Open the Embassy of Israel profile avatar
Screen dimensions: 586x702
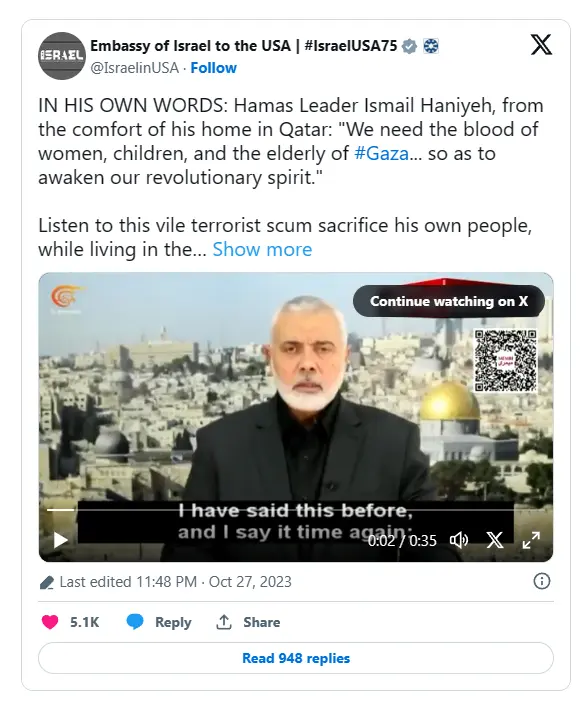tap(62, 56)
